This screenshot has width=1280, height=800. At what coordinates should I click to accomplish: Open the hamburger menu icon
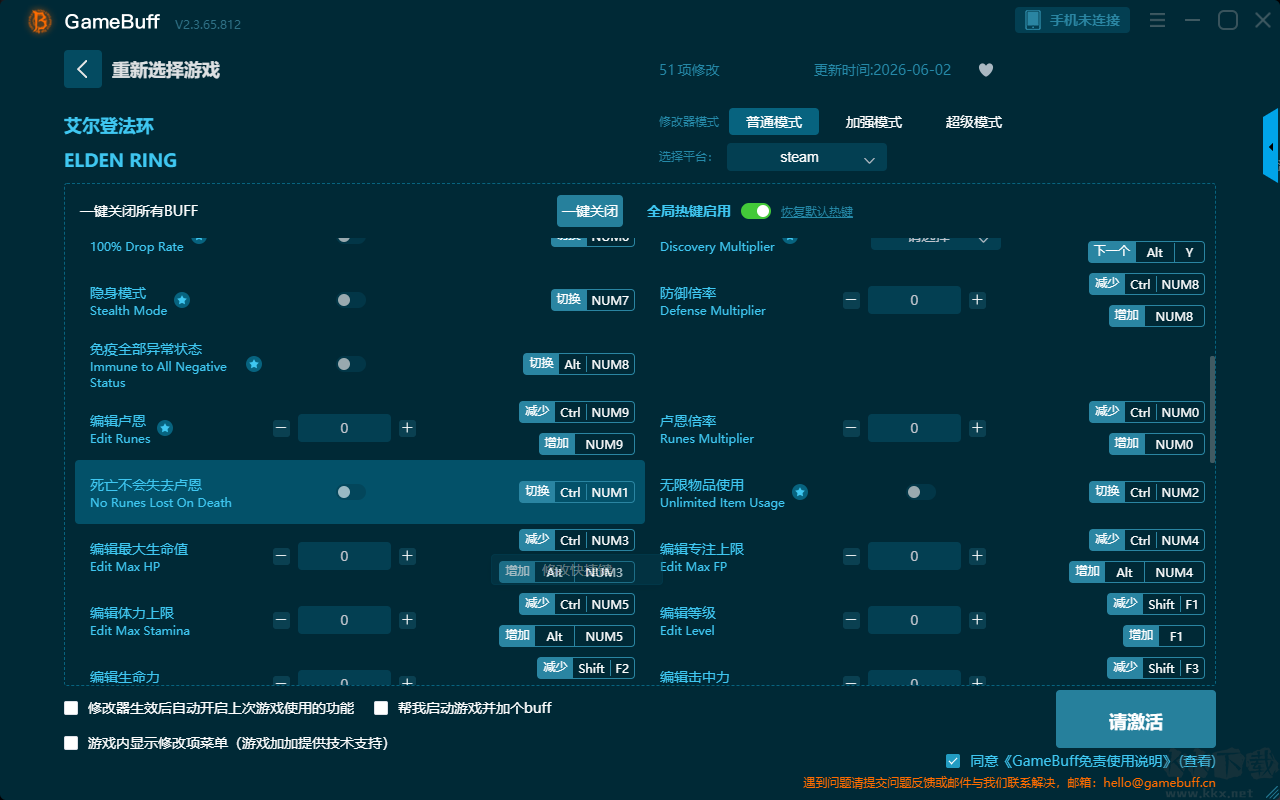1157,20
